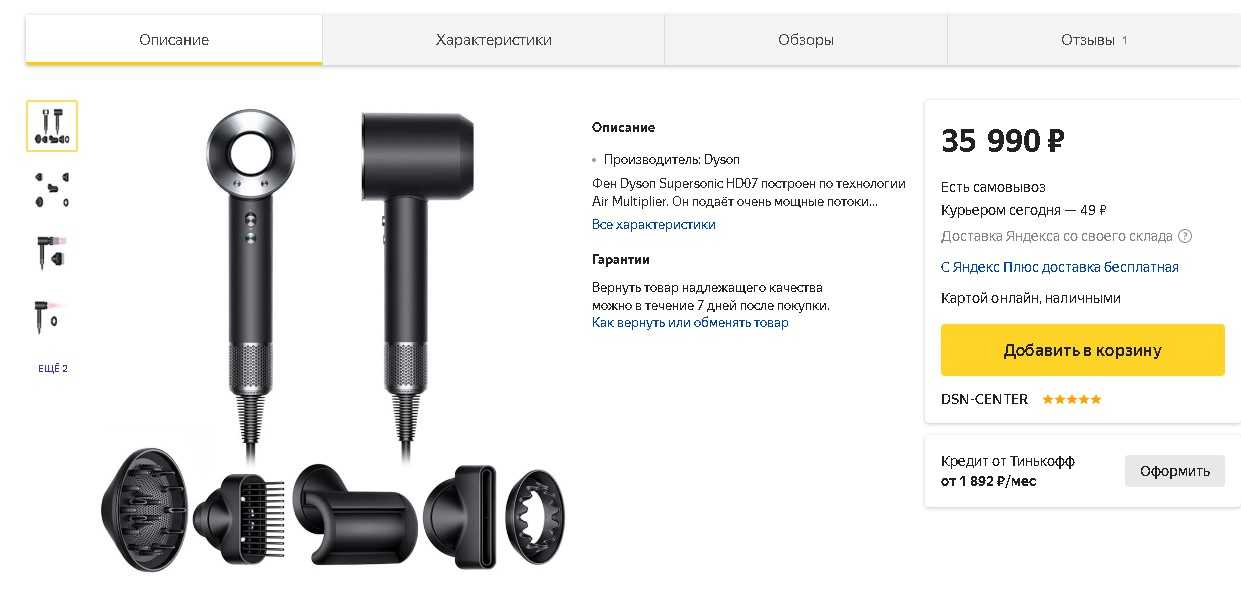This screenshot has height=589, width=1241.
Task: Click the diffuser attachment in main image
Action: (145, 509)
